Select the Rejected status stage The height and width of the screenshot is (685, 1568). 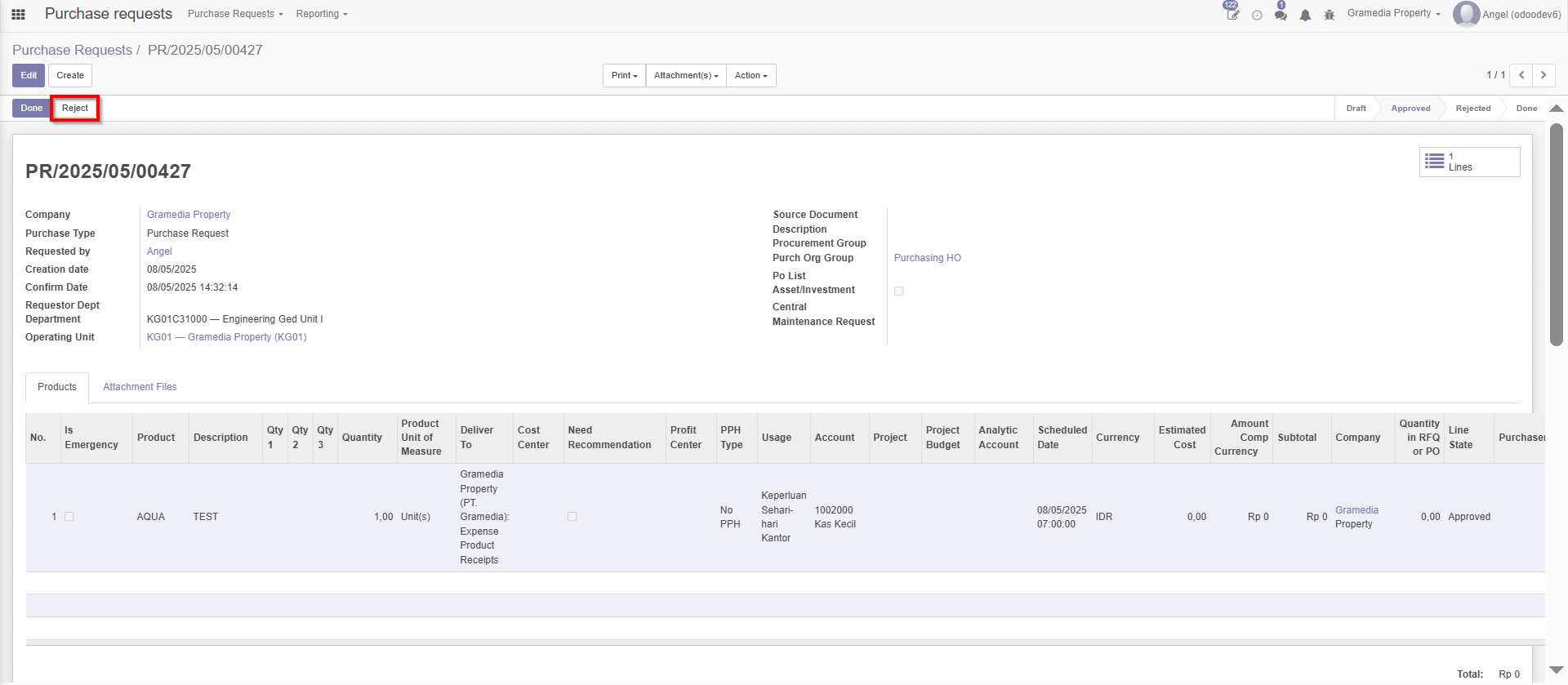(1472, 109)
